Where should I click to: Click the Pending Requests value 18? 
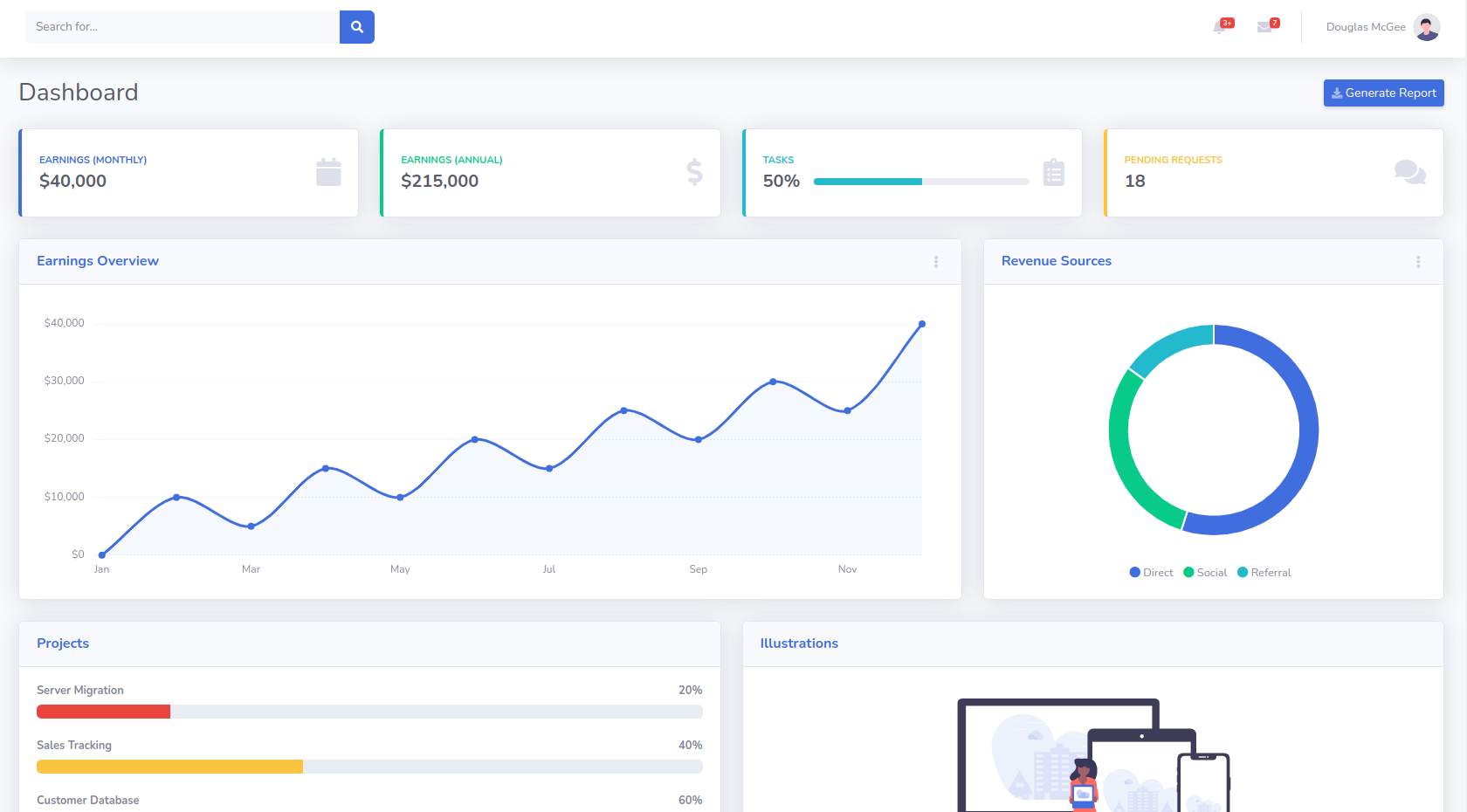coord(1135,181)
